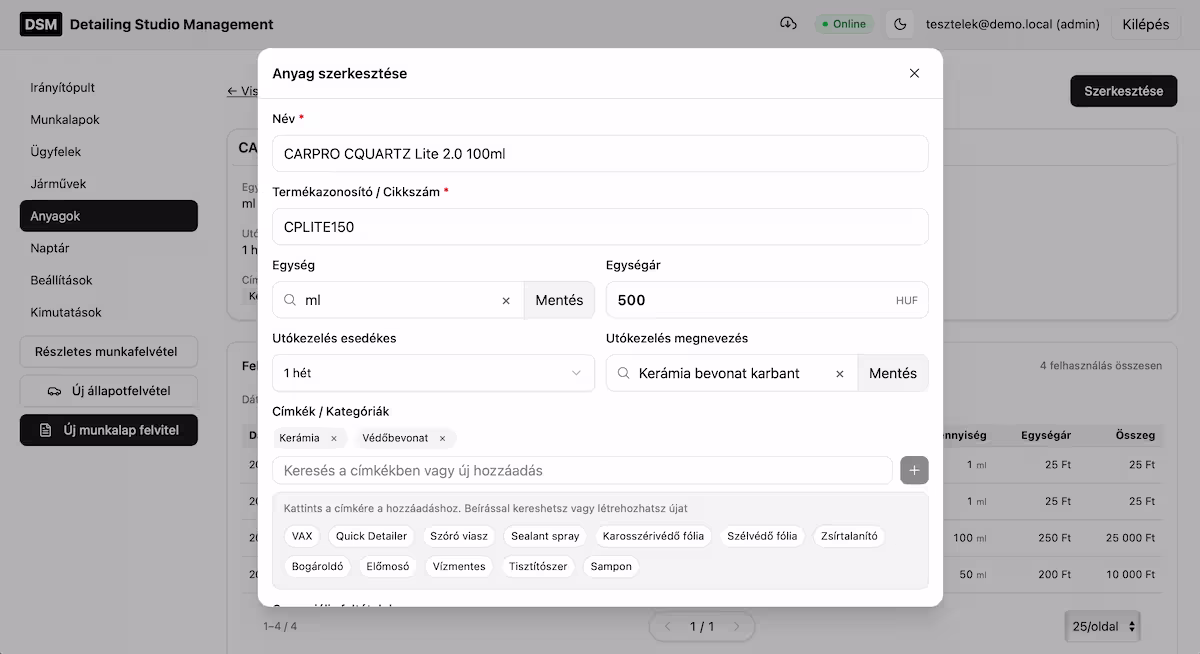The height and width of the screenshot is (654, 1200).
Task: Add the Zsírtalanító tag
Action: click(849, 536)
